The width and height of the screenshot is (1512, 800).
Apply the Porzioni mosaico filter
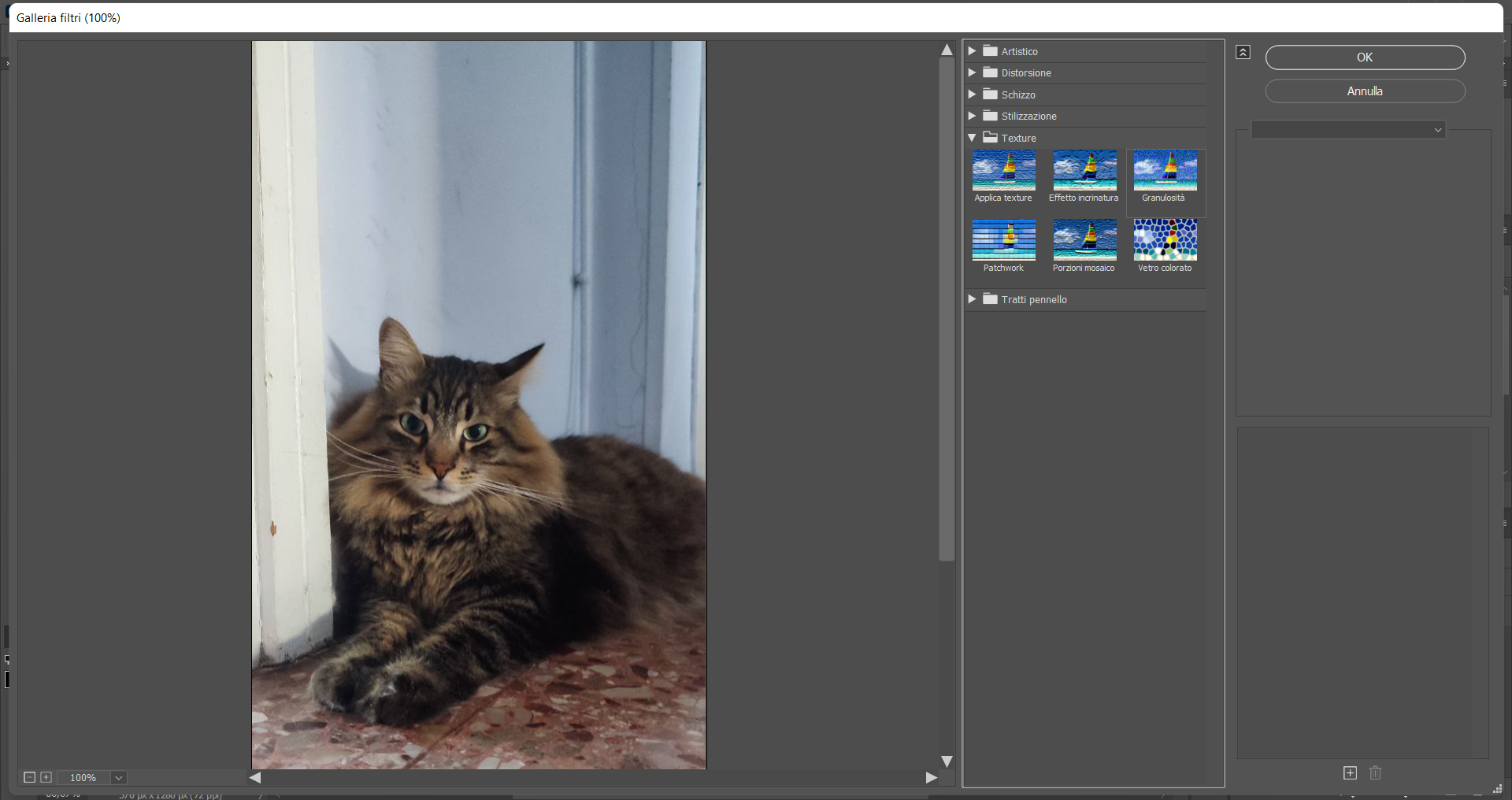[x=1084, y=239]
